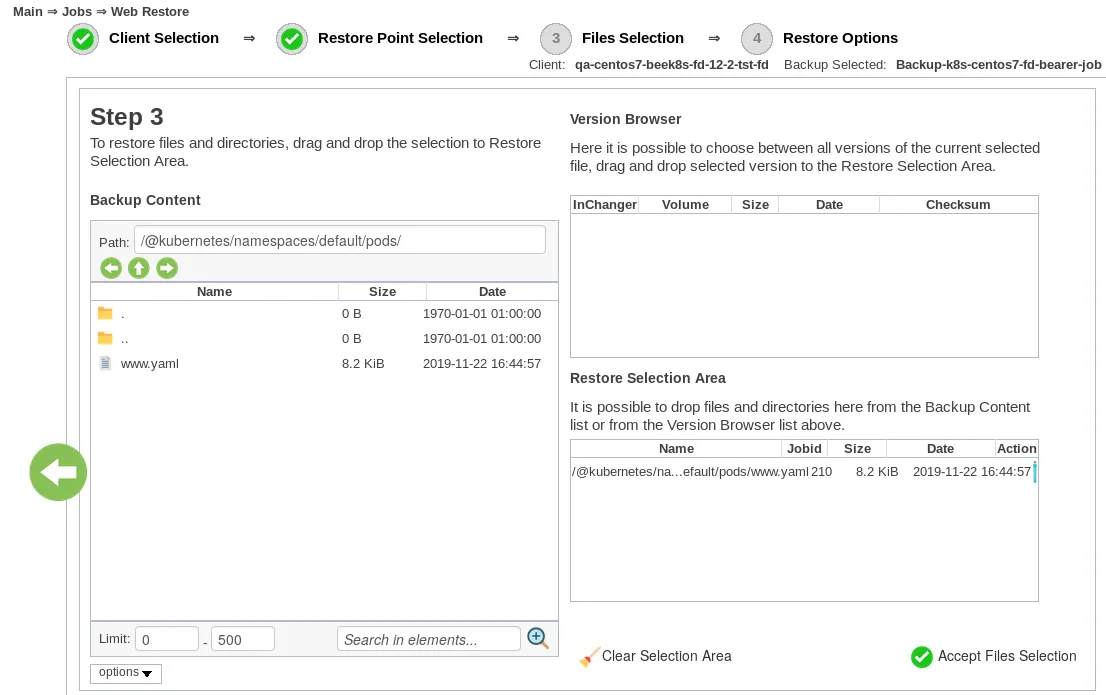Select the Files Selection step
The height and width of the screenshot is (695, 1106).
click(556, 38)
